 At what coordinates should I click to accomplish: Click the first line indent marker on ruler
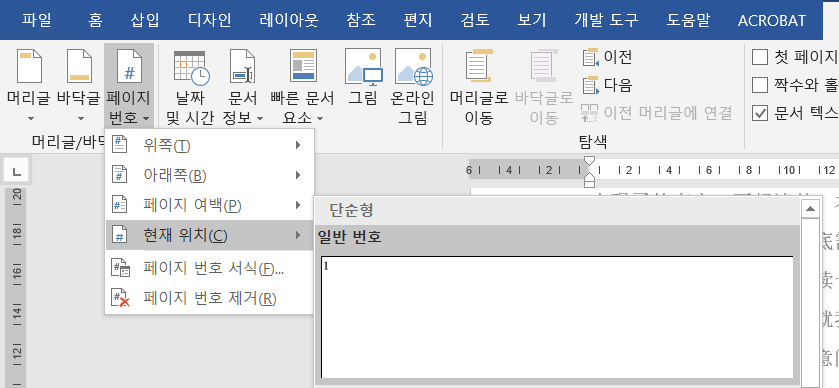pyautogui.click(x=589, y=161)
